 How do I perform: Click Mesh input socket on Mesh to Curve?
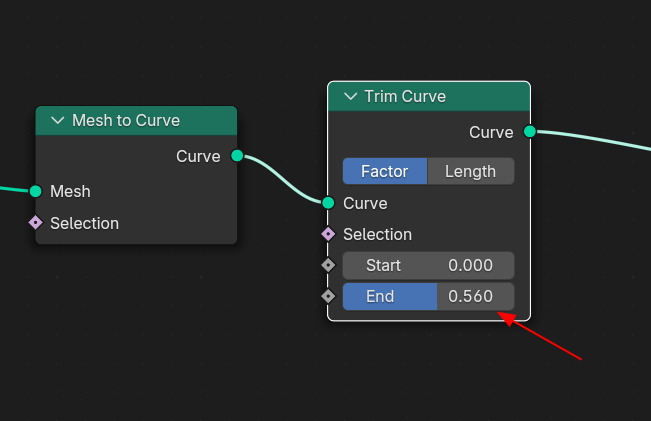(x=36, y=191)
